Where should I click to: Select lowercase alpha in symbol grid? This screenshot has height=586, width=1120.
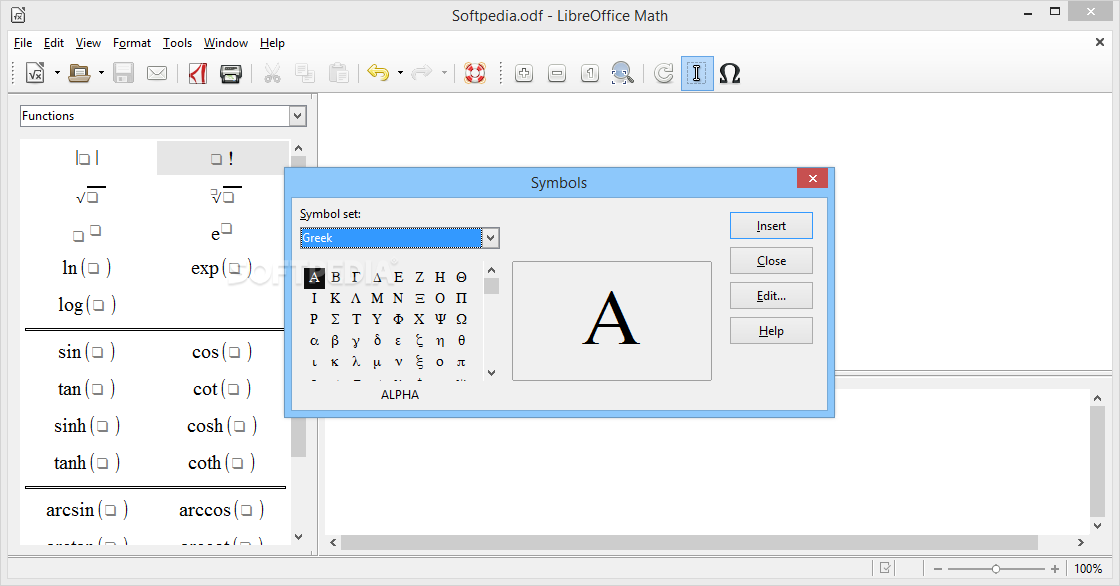click(x=314, y=341)
